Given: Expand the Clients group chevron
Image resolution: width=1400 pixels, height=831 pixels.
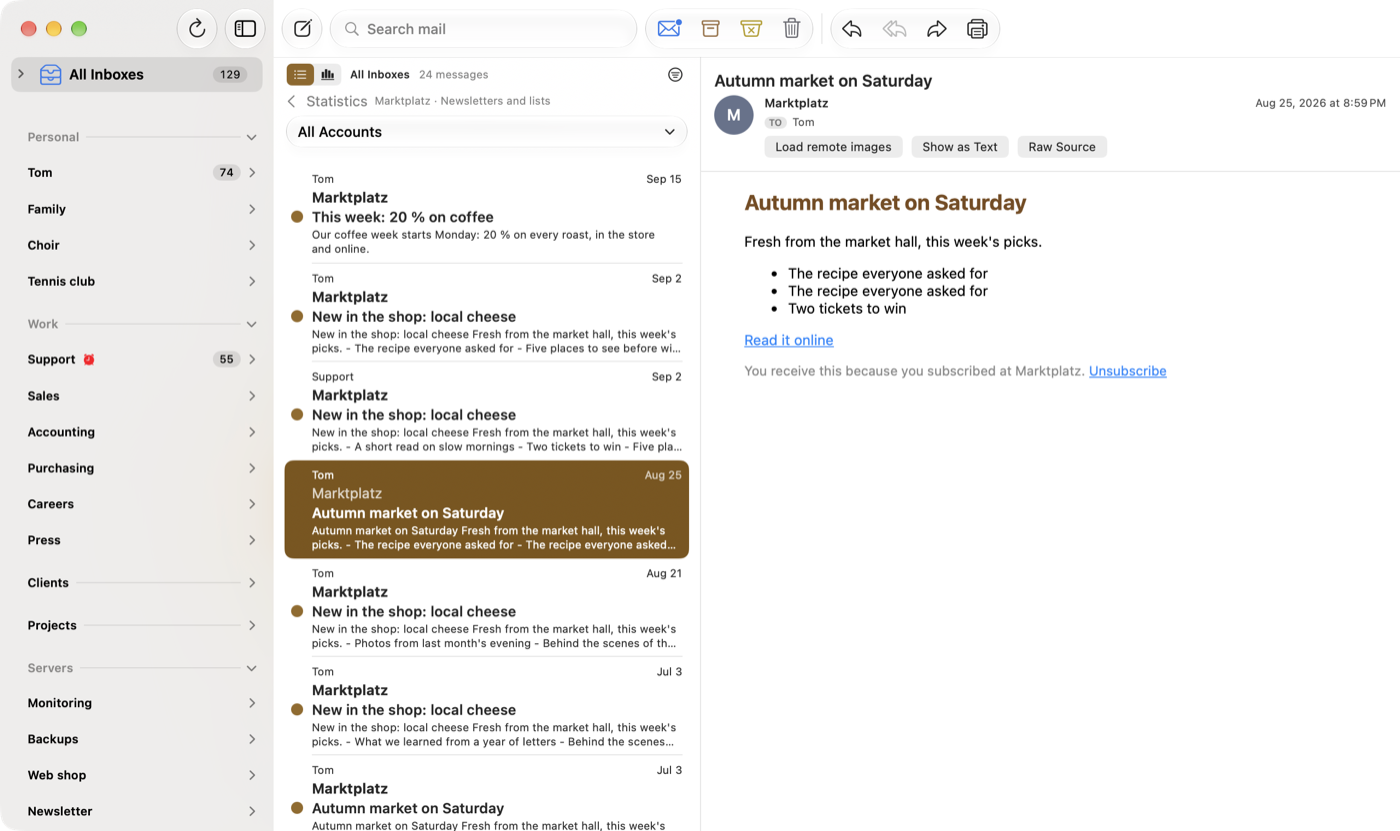Looking at the screenshot, I should click(x=252, y=583).
